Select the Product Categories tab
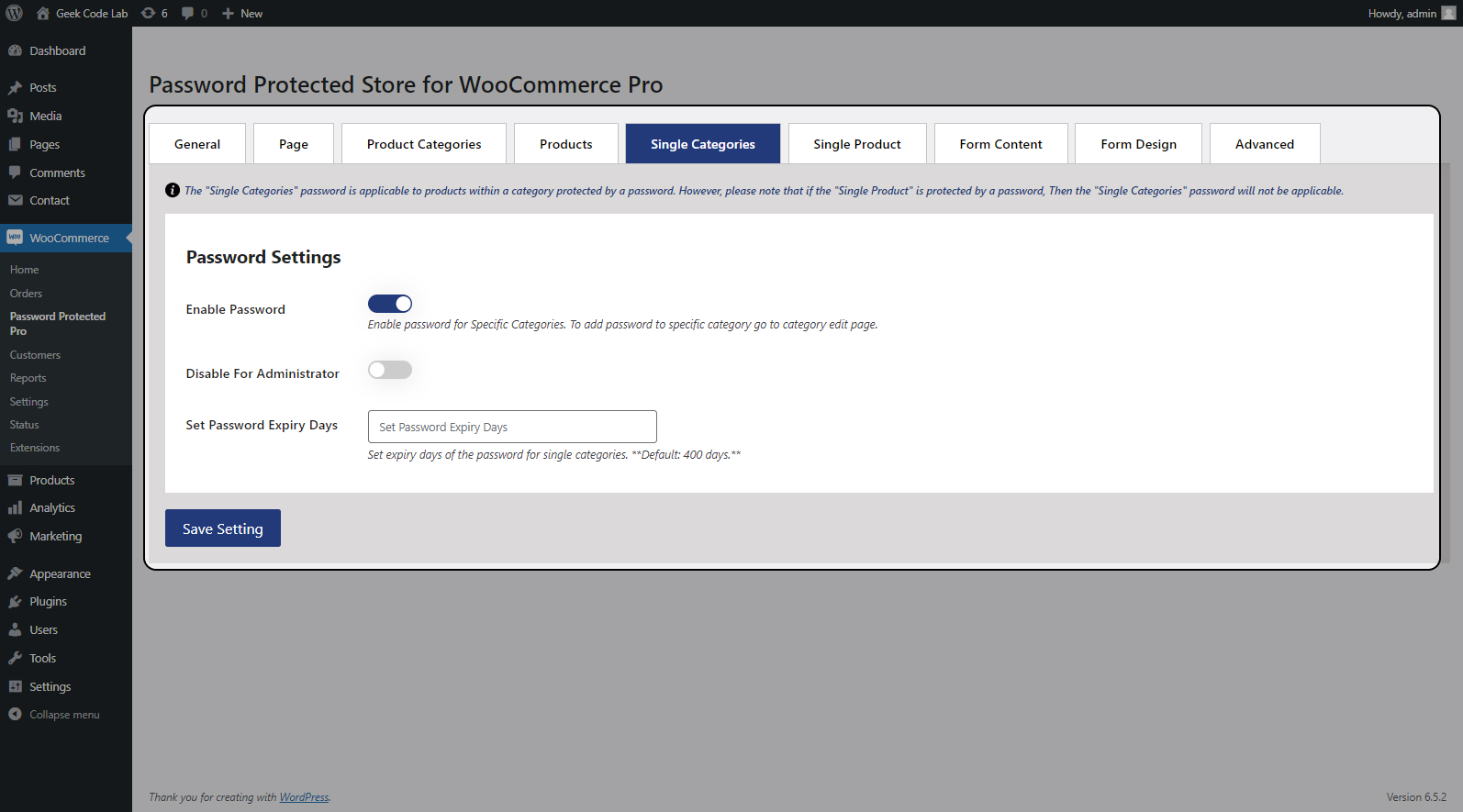Screen dimensions: 1463x812 click(424, 144)
